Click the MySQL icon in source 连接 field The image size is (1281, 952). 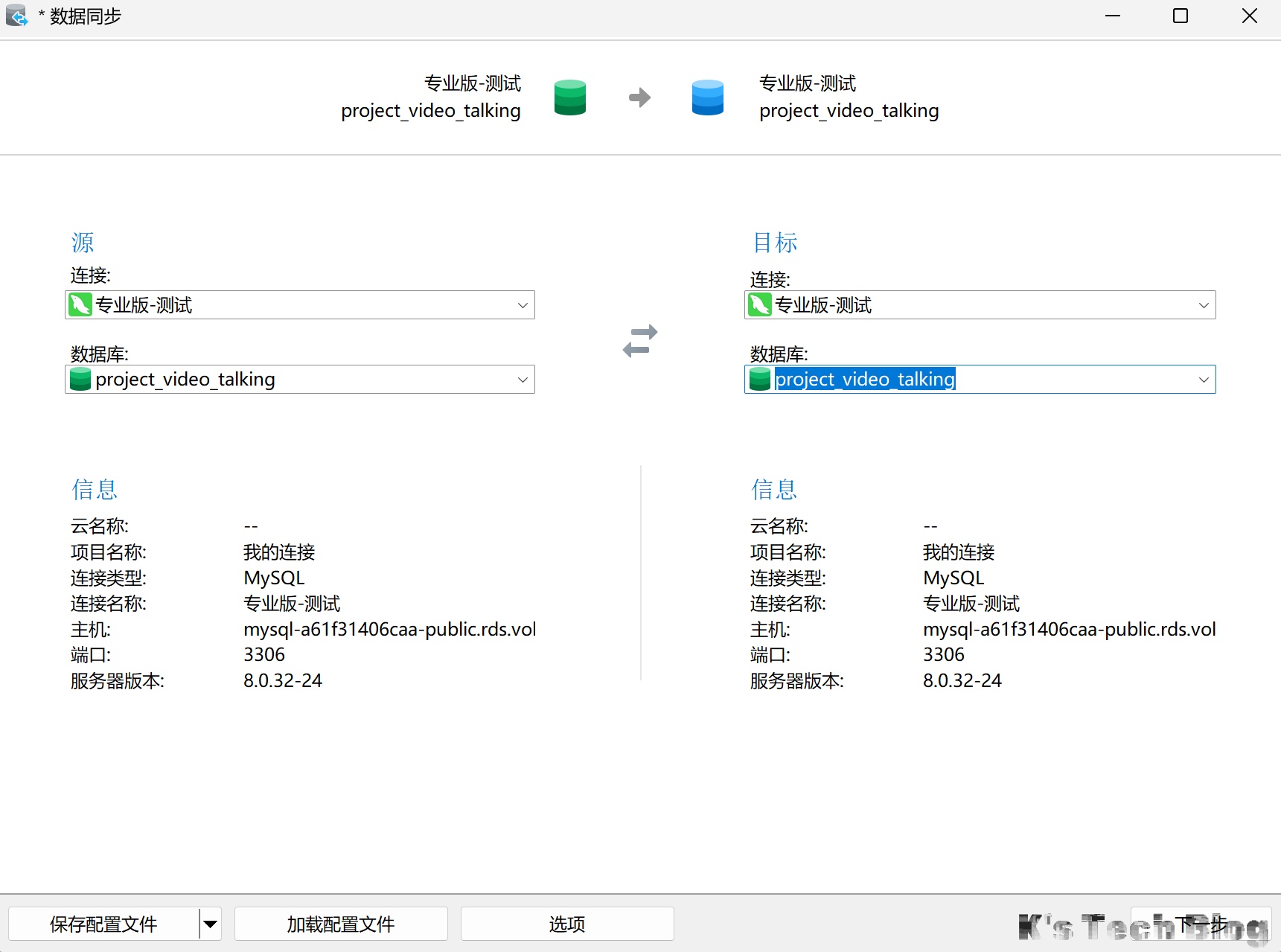[x=80, y=305]
